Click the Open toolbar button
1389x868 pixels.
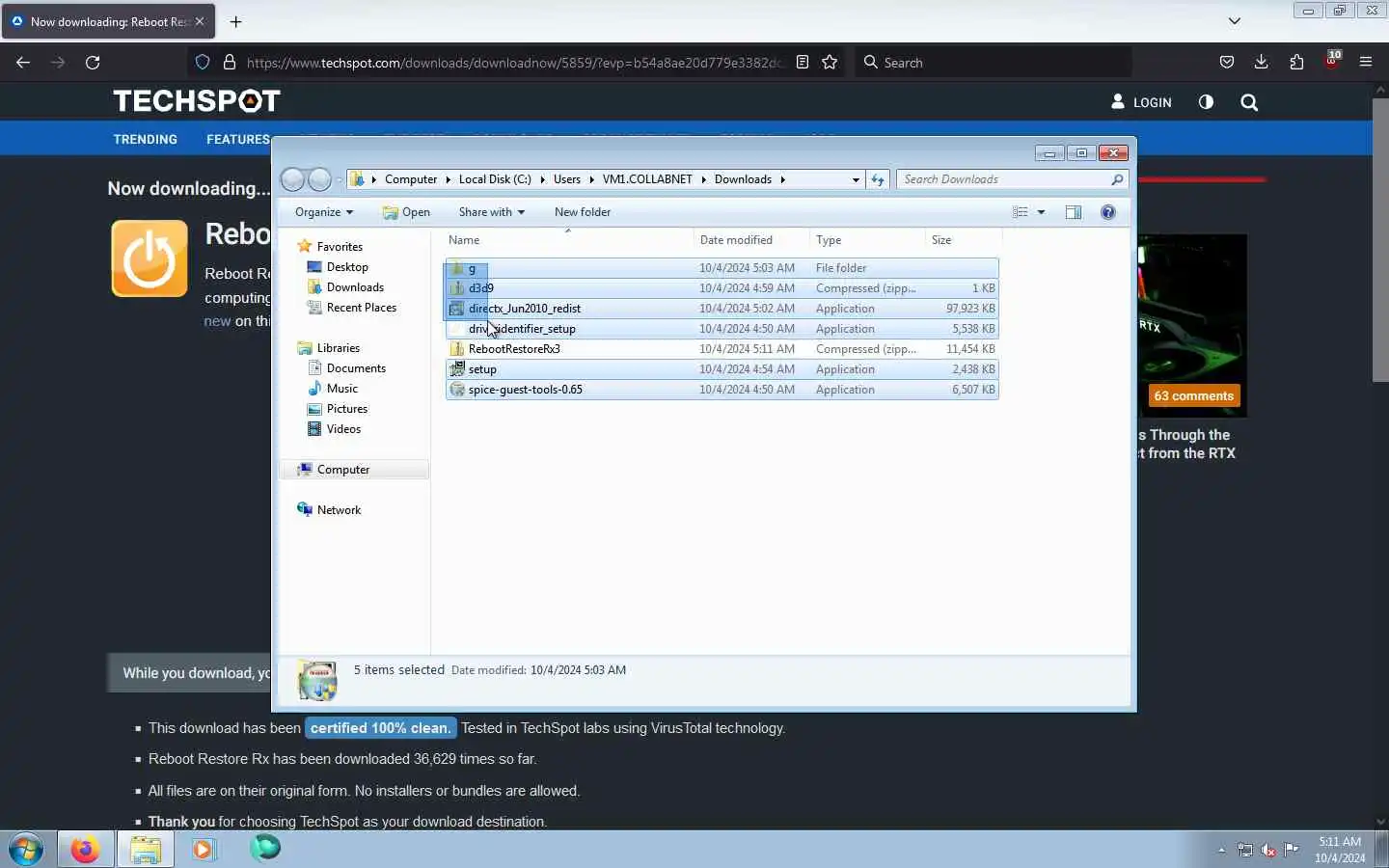pos(406,212)
